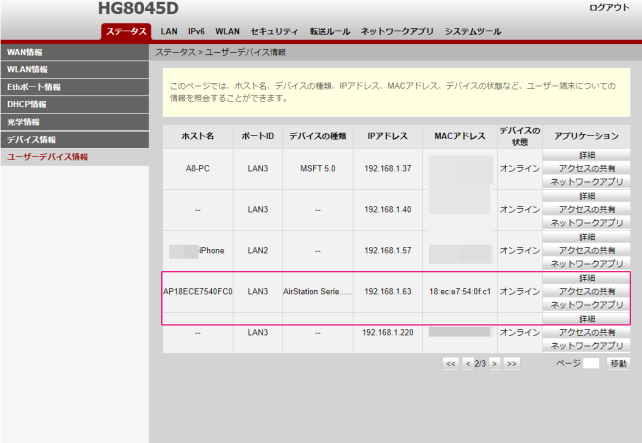Image resolution: width=642 pixels, height=443 pixels.
Task: Open the システムツール tab
Action: [x=473, y=32]
